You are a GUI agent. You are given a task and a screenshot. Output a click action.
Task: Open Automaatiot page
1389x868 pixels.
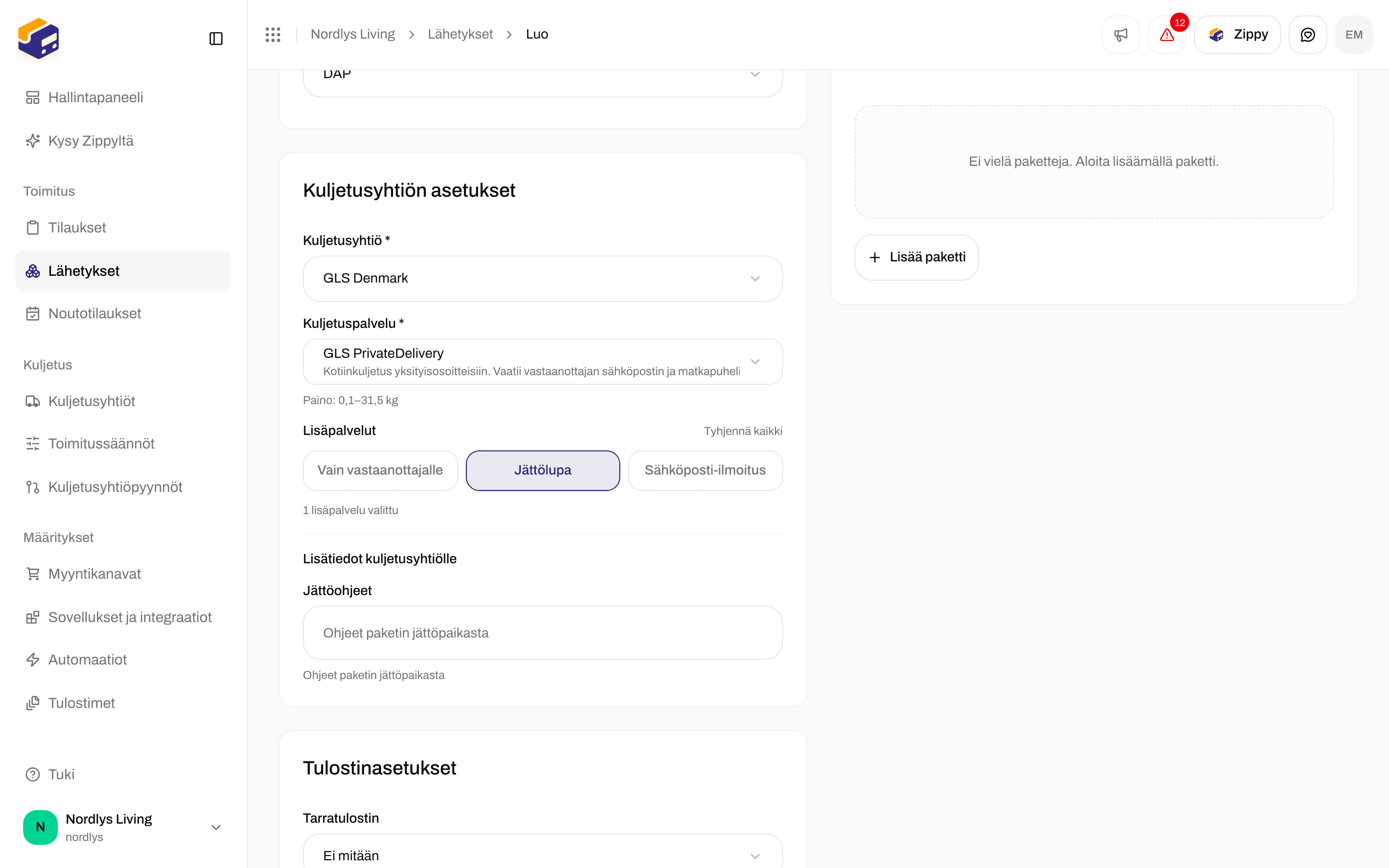(123, 660)
